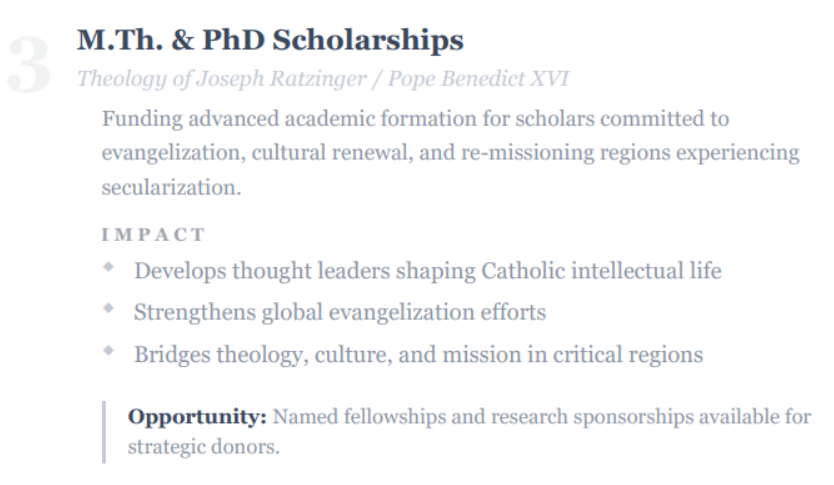The height and width of the screenshot is (485, 834).
Task: Click "Catholic intellectual life" in the first bullet
Action: pyautogui.click(x=601, y=271)
